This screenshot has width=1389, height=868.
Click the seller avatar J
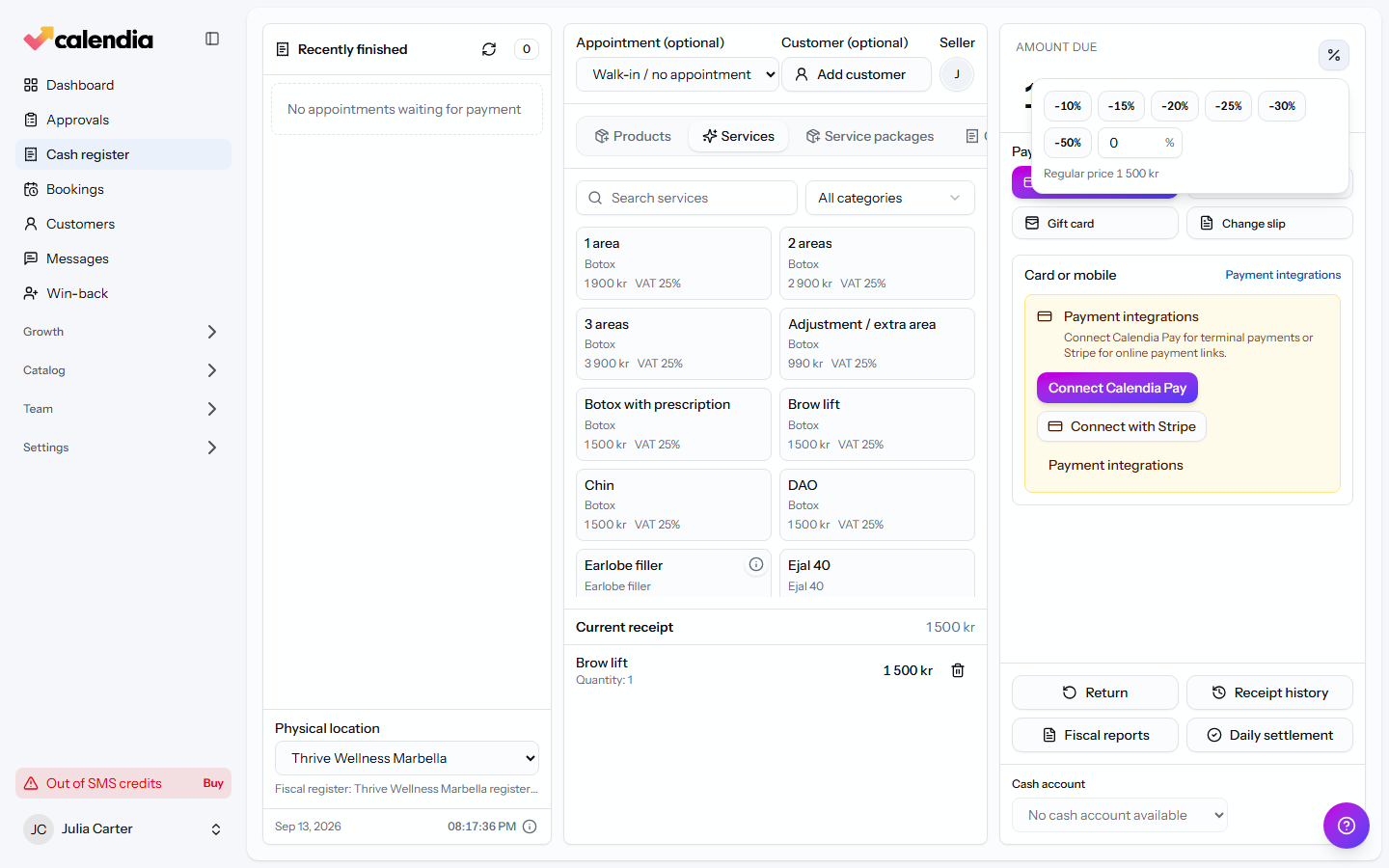pos(957,74)
